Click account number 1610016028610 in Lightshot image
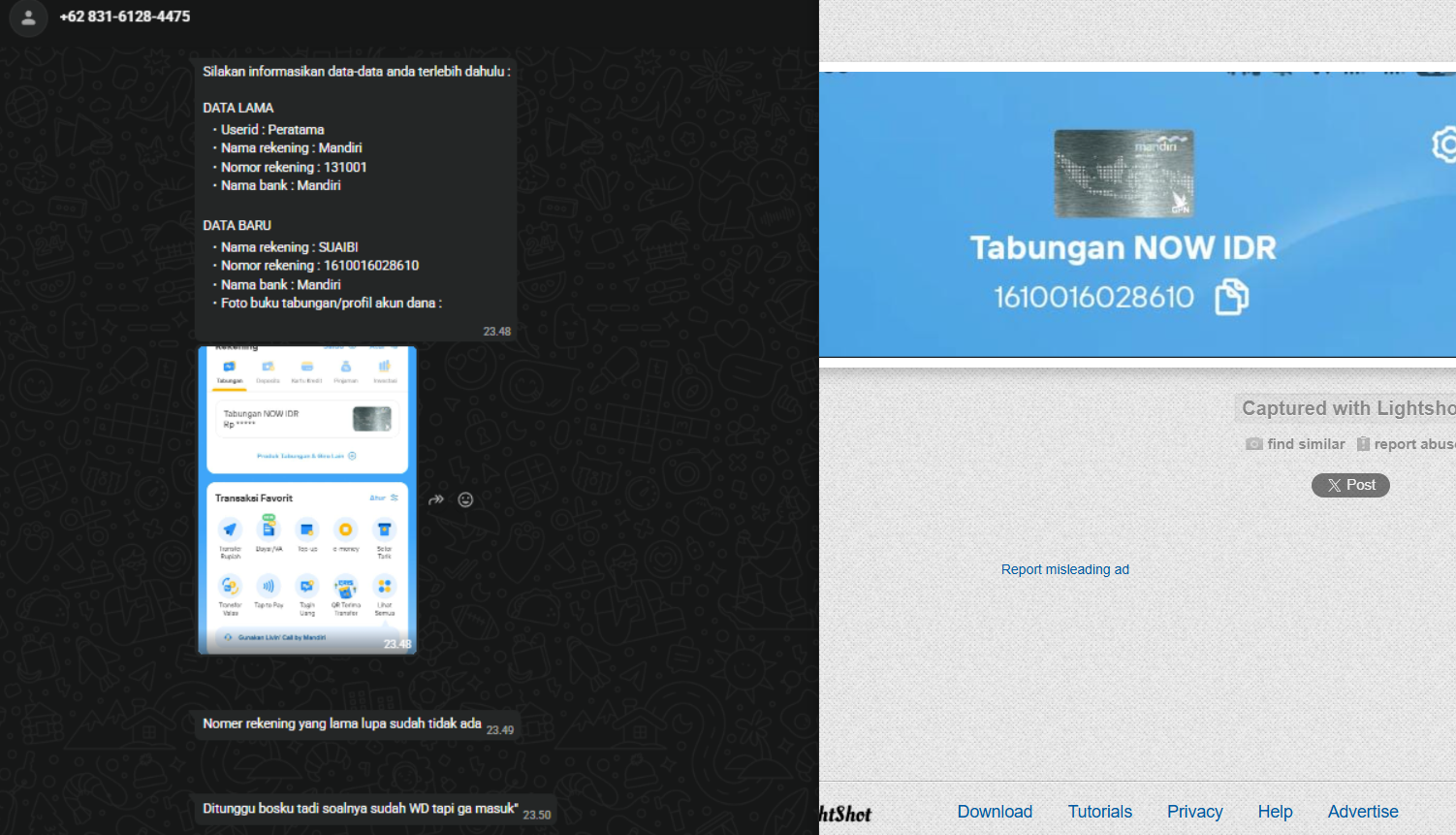The image size is (1456, 835). tap(1093, 297)
